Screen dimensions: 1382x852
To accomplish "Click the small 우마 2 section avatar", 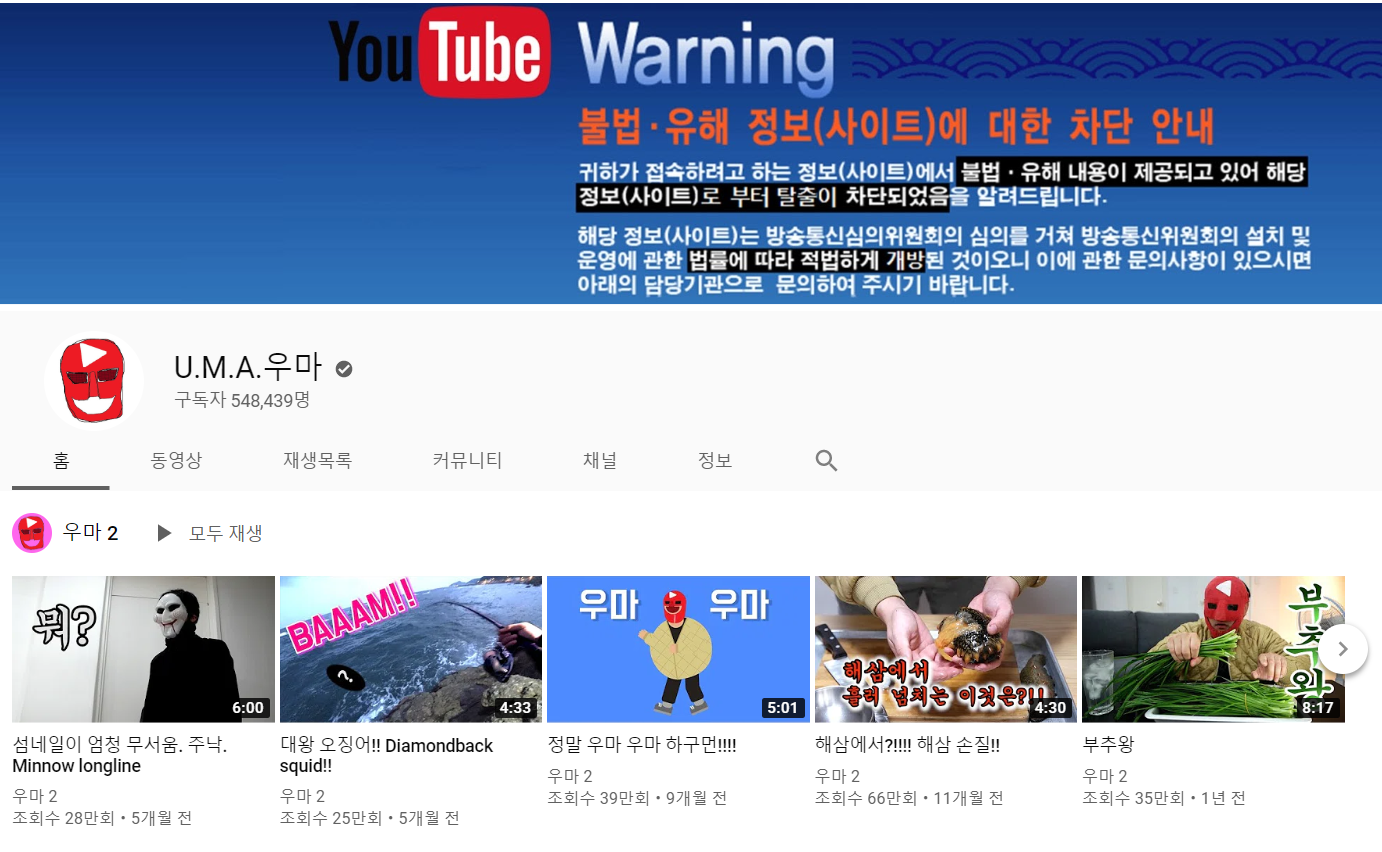I will click(x=32, y=533).
